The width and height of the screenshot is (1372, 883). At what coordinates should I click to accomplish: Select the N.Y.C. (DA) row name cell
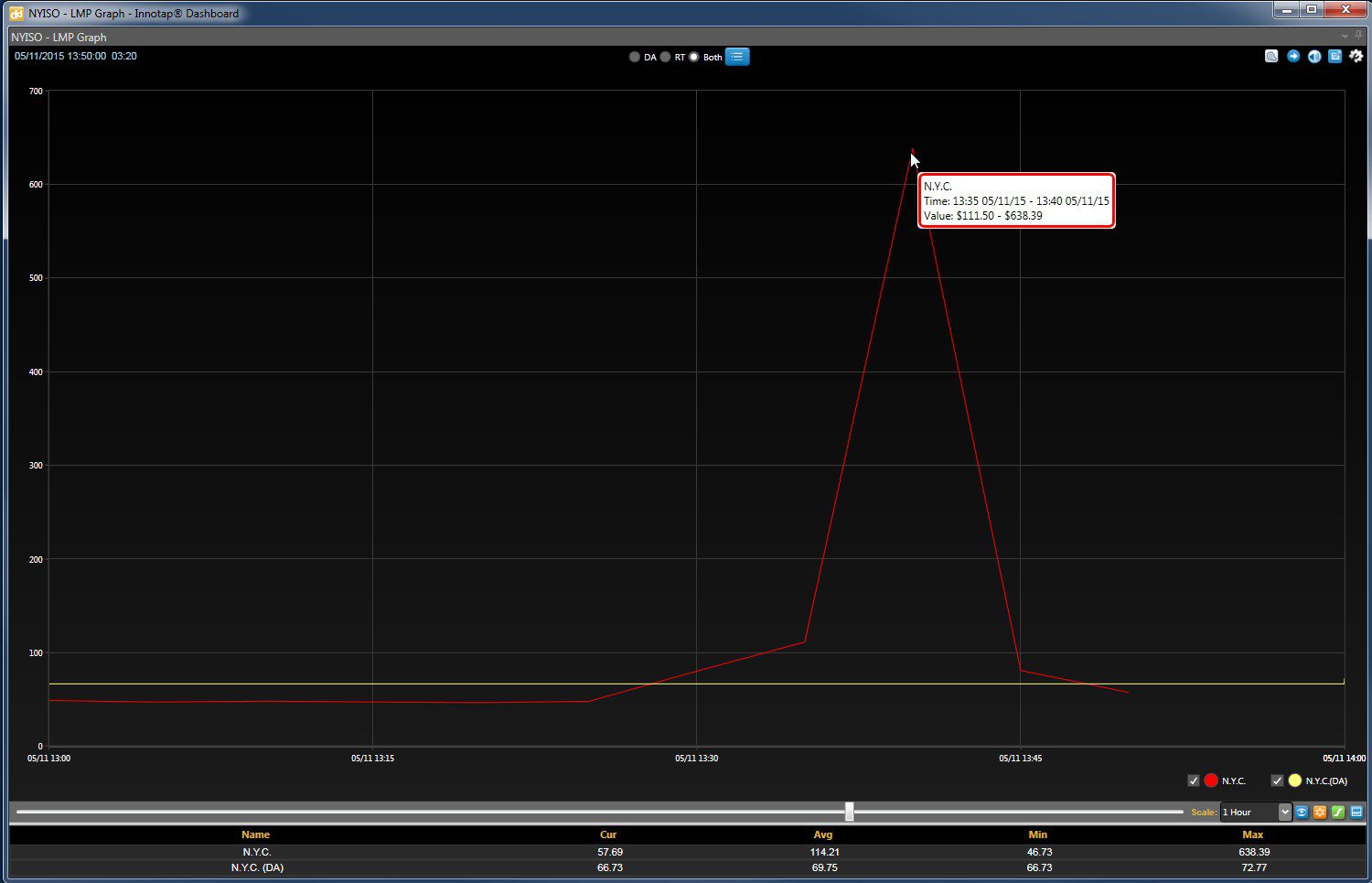tap(257, 867)
